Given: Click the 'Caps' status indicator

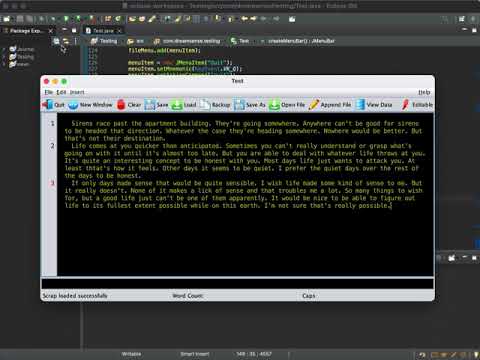Looking at the screenshot, I should point(309,296).
